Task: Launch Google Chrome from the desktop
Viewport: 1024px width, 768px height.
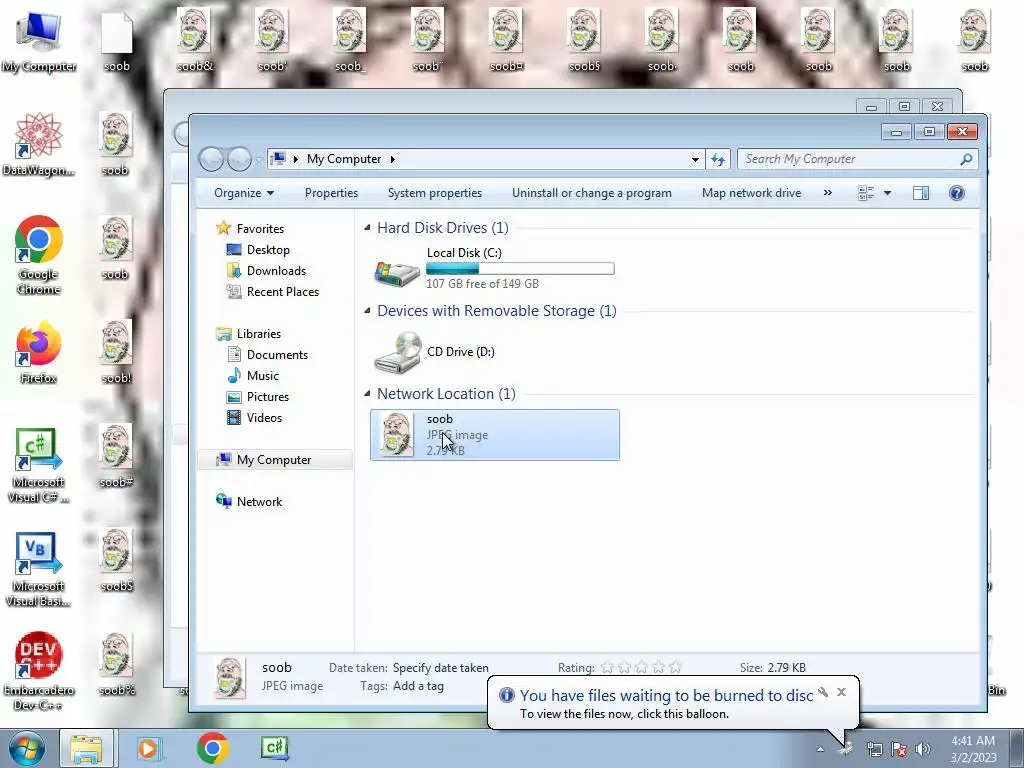Action: click(39, 255)
